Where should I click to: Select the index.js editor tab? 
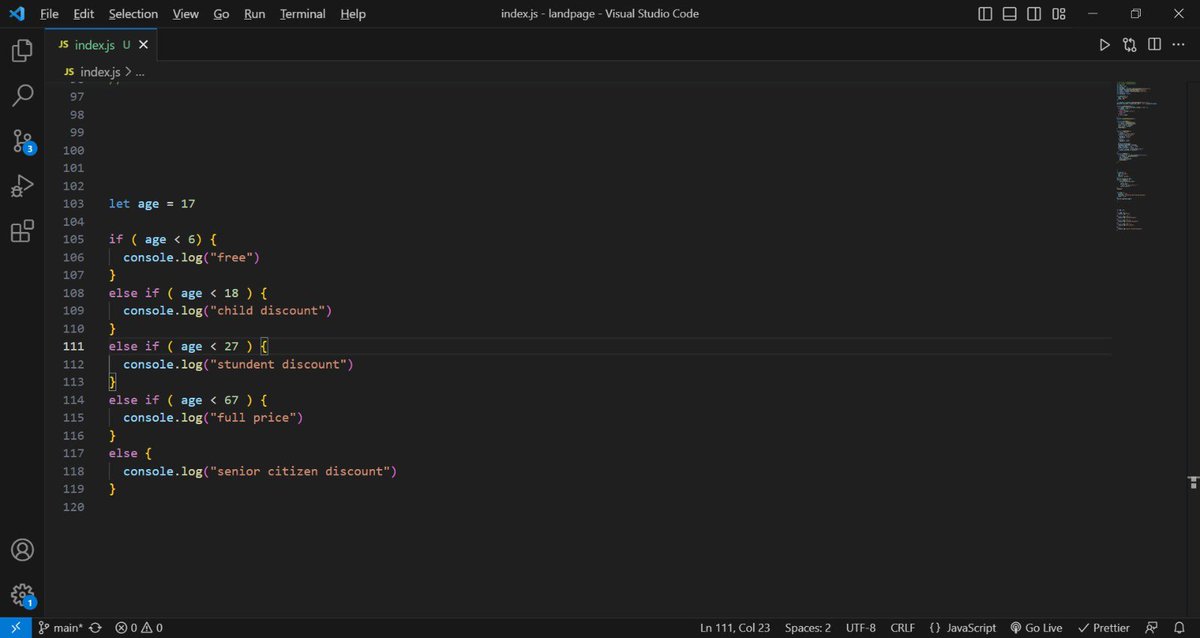click(x=101, y=45)
